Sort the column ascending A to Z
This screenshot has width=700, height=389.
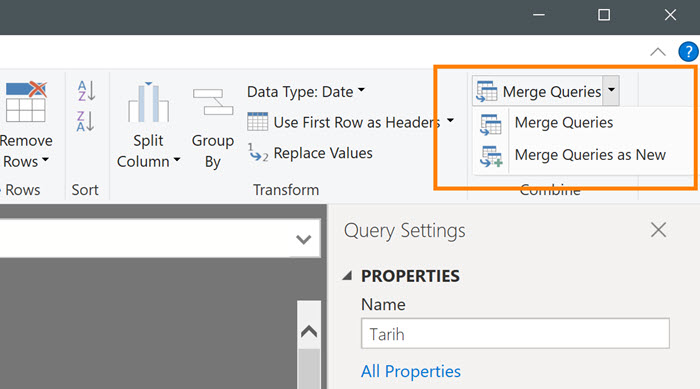[86, 91]
